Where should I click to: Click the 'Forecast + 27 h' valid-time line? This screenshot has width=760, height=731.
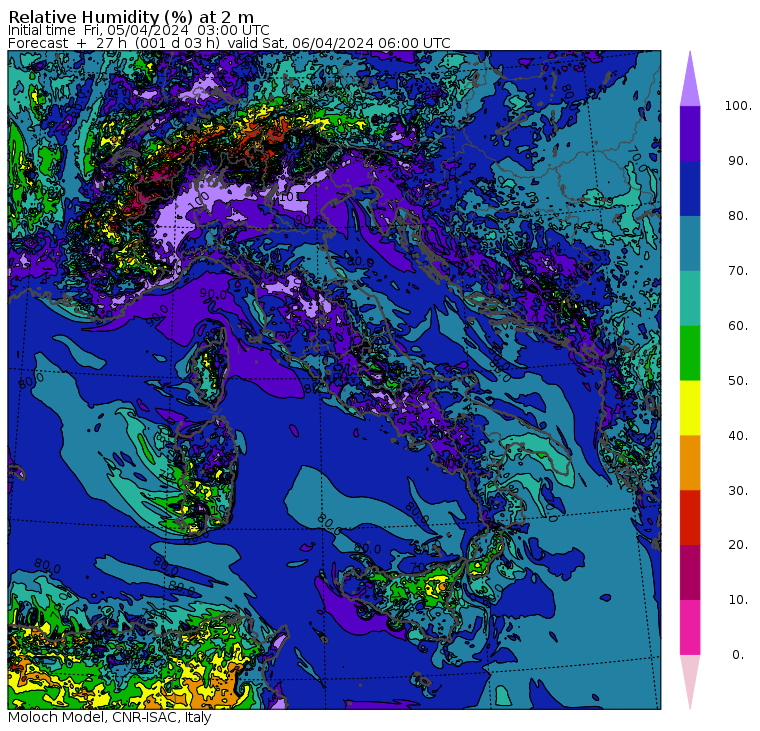click(229, 43)
